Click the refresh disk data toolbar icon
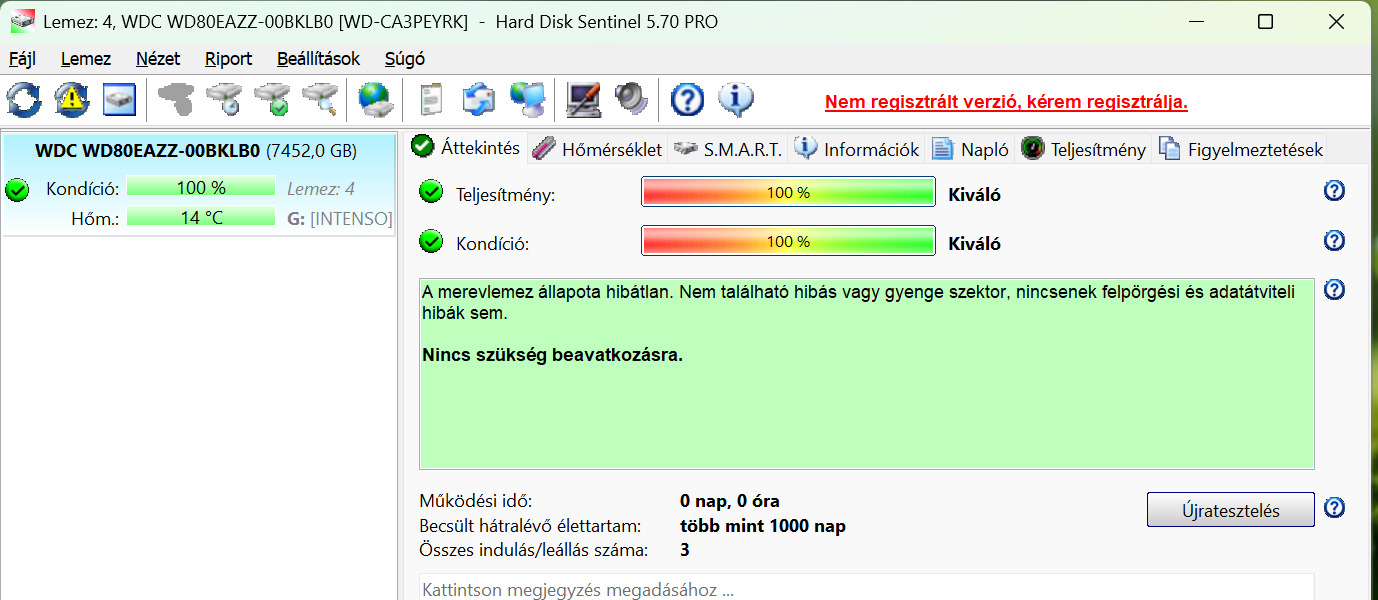The width and height of the screenshot is (1378, 600). [x=24, y=99]
